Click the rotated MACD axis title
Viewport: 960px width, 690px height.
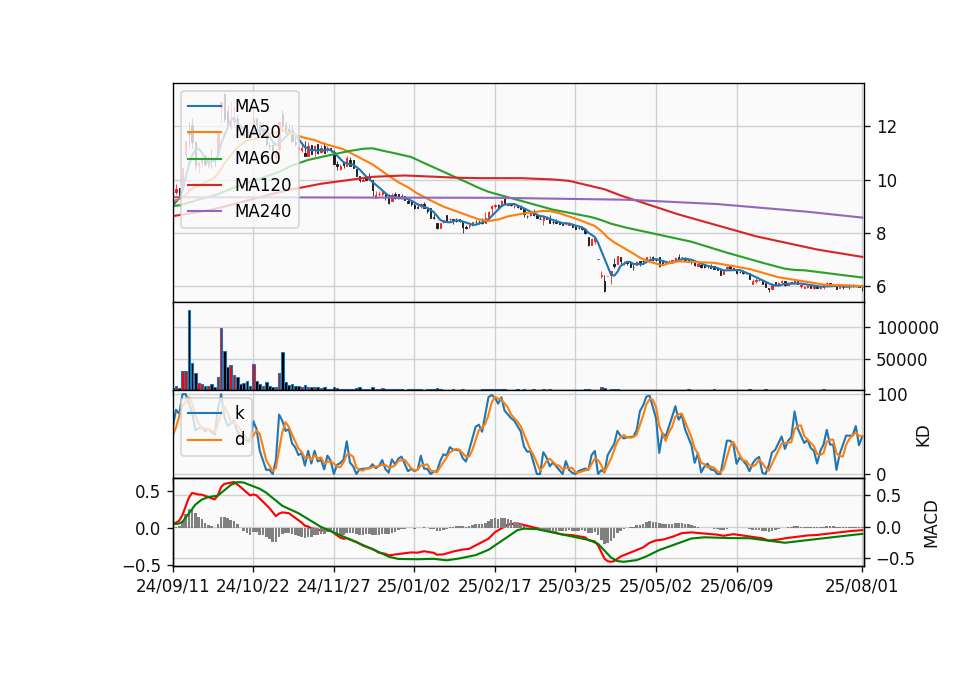pyautogui.click(x=931, y=524)
